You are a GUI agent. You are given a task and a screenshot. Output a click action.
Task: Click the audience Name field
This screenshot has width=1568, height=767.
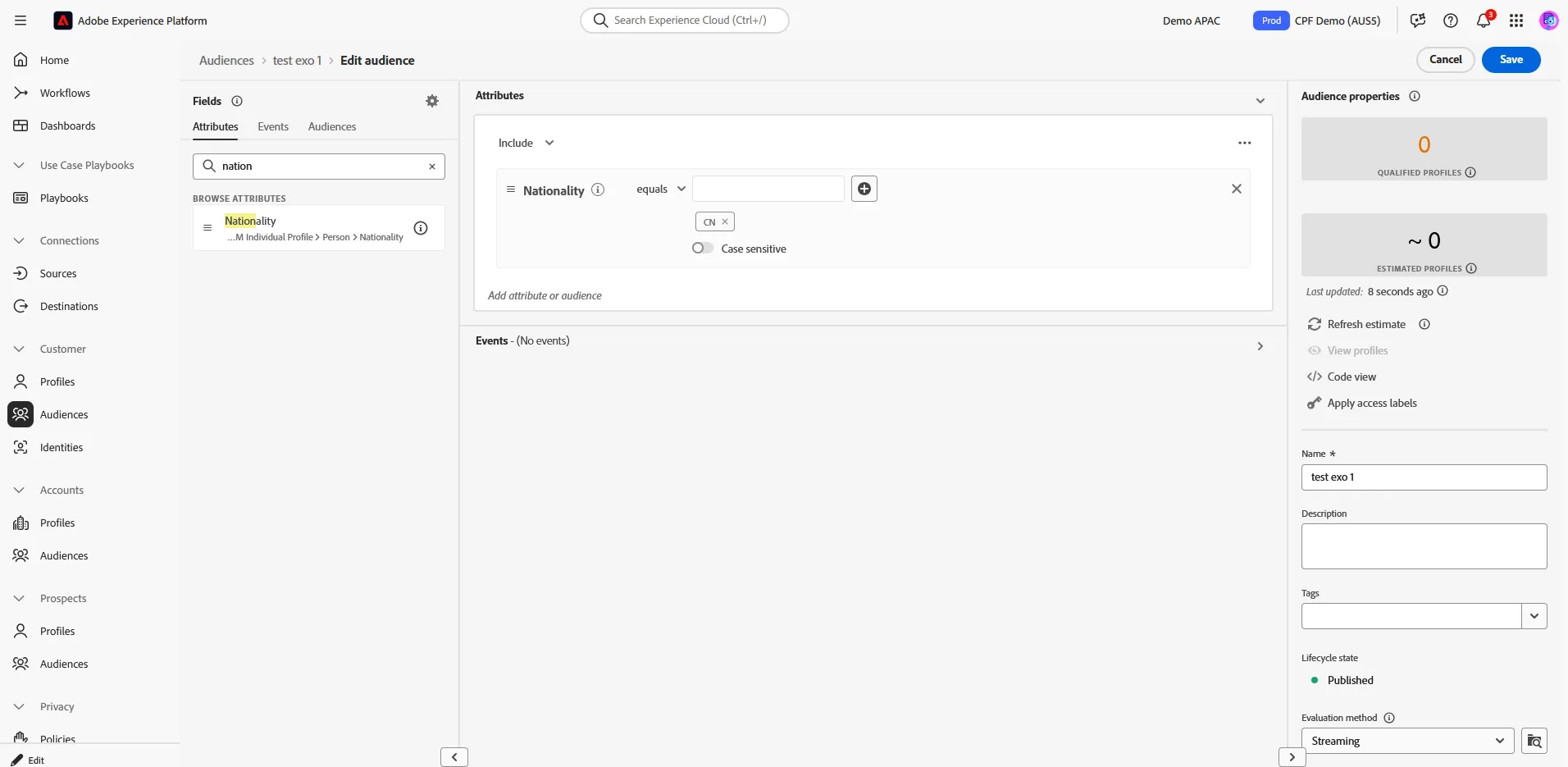1424,477
